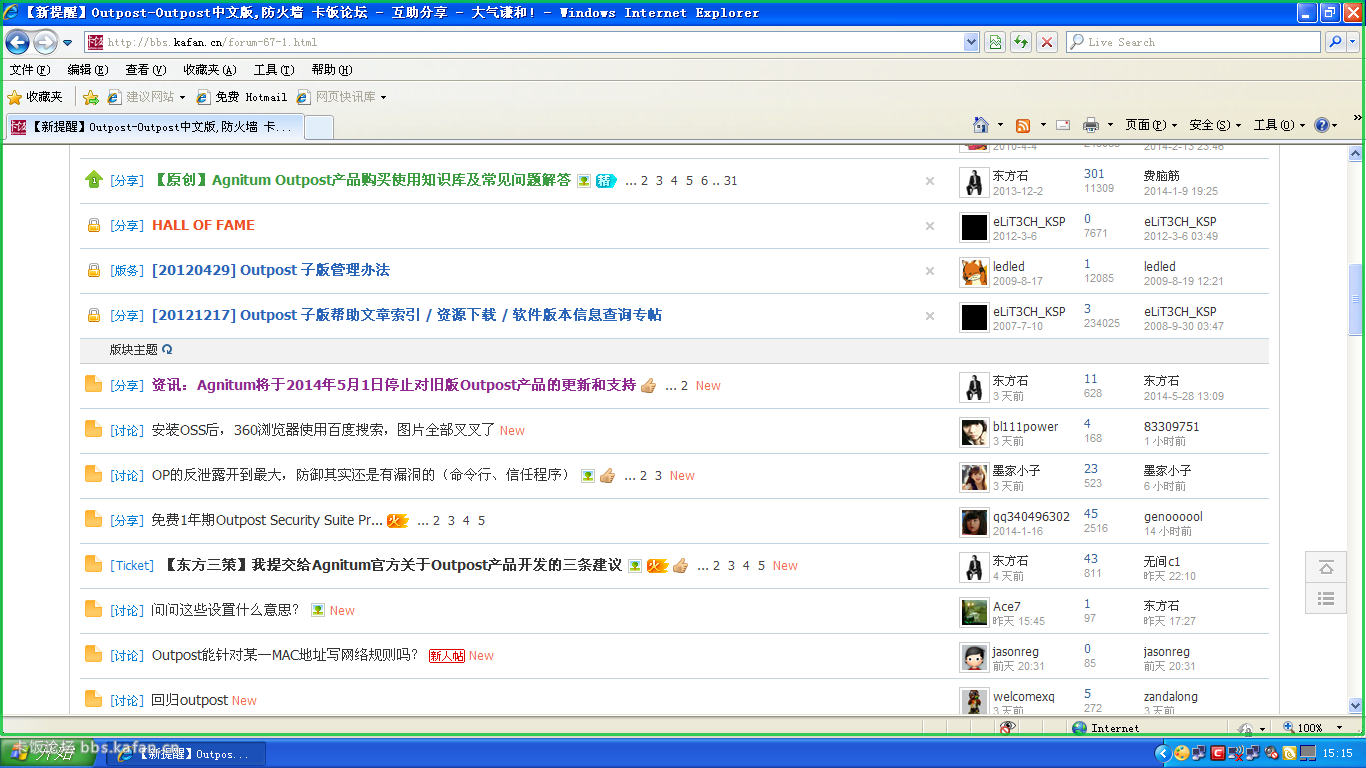This screenshot has height=768, width=1366.
Task: Click the vertical scrollbar thumb
Action: coord(1356,299)
